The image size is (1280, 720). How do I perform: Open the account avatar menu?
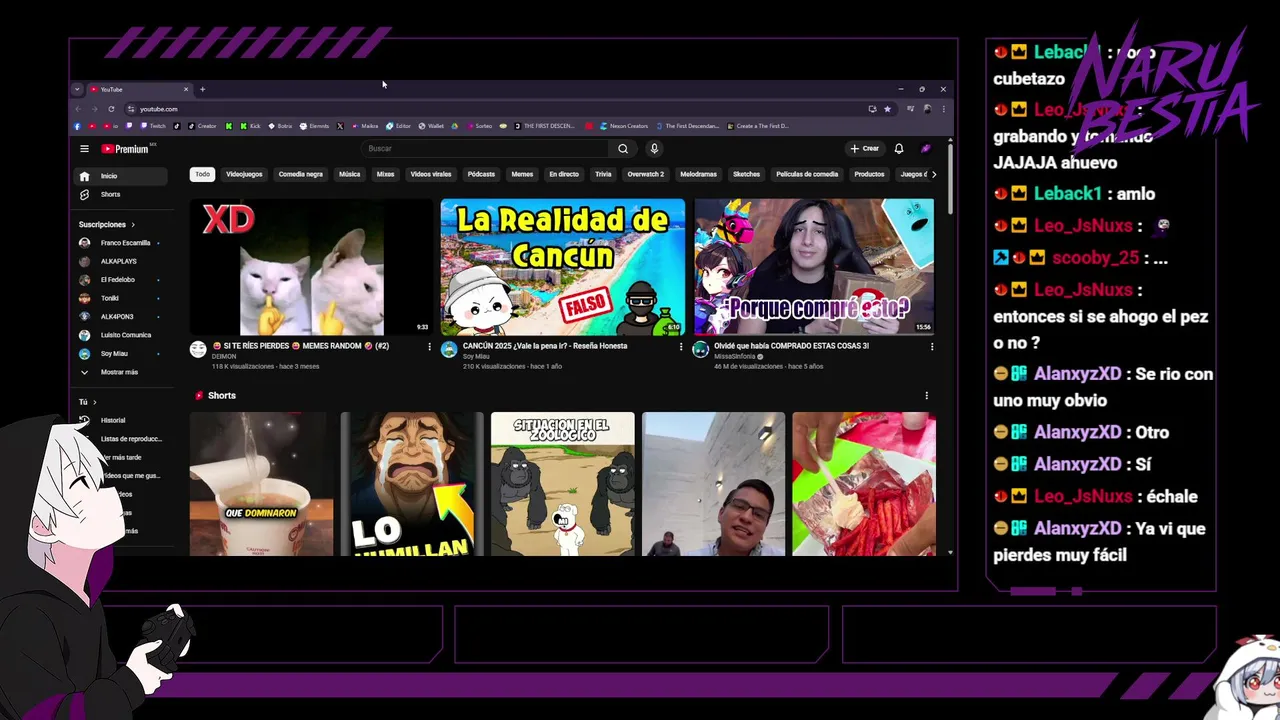pyautogui.click(x=926, y=149)
